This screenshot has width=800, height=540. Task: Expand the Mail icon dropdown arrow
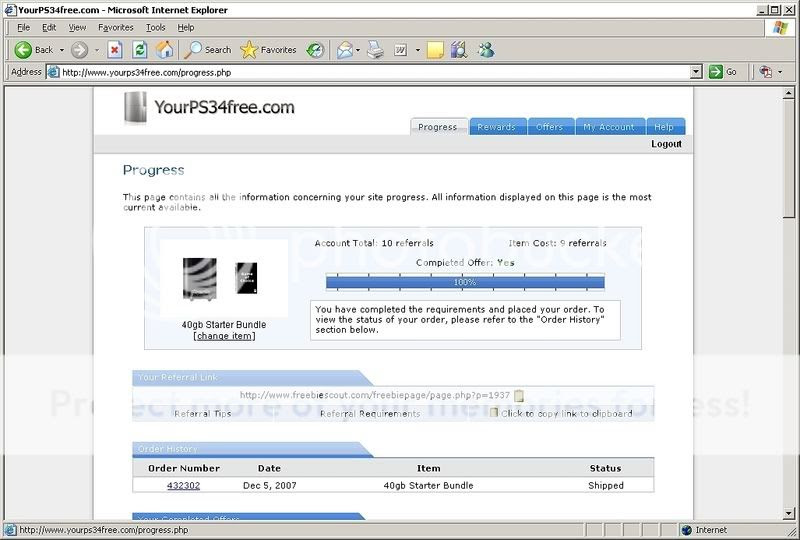click(358, 50)
